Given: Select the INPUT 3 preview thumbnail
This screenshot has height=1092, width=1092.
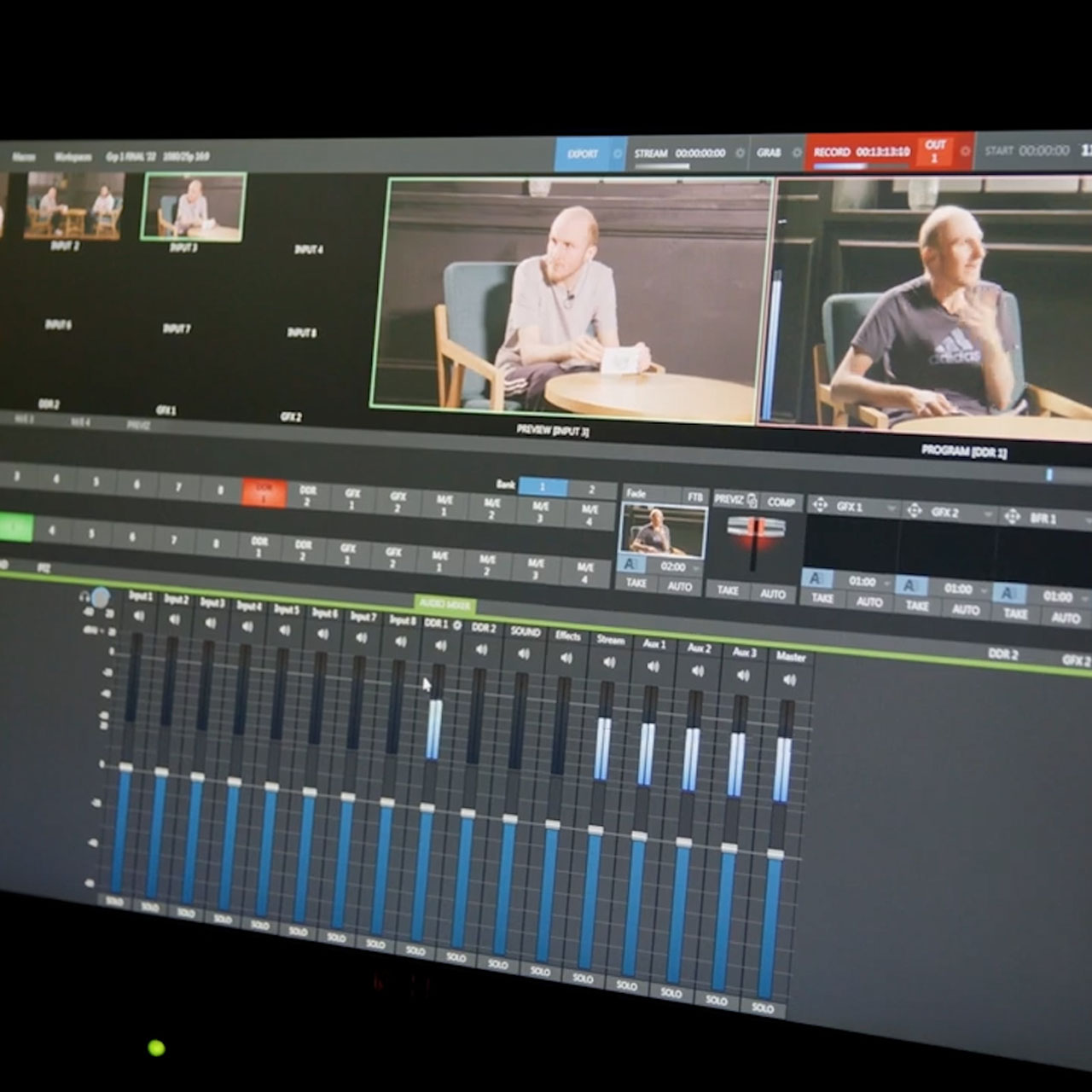Looking at the screenshot, I should (x=196, y=205).
